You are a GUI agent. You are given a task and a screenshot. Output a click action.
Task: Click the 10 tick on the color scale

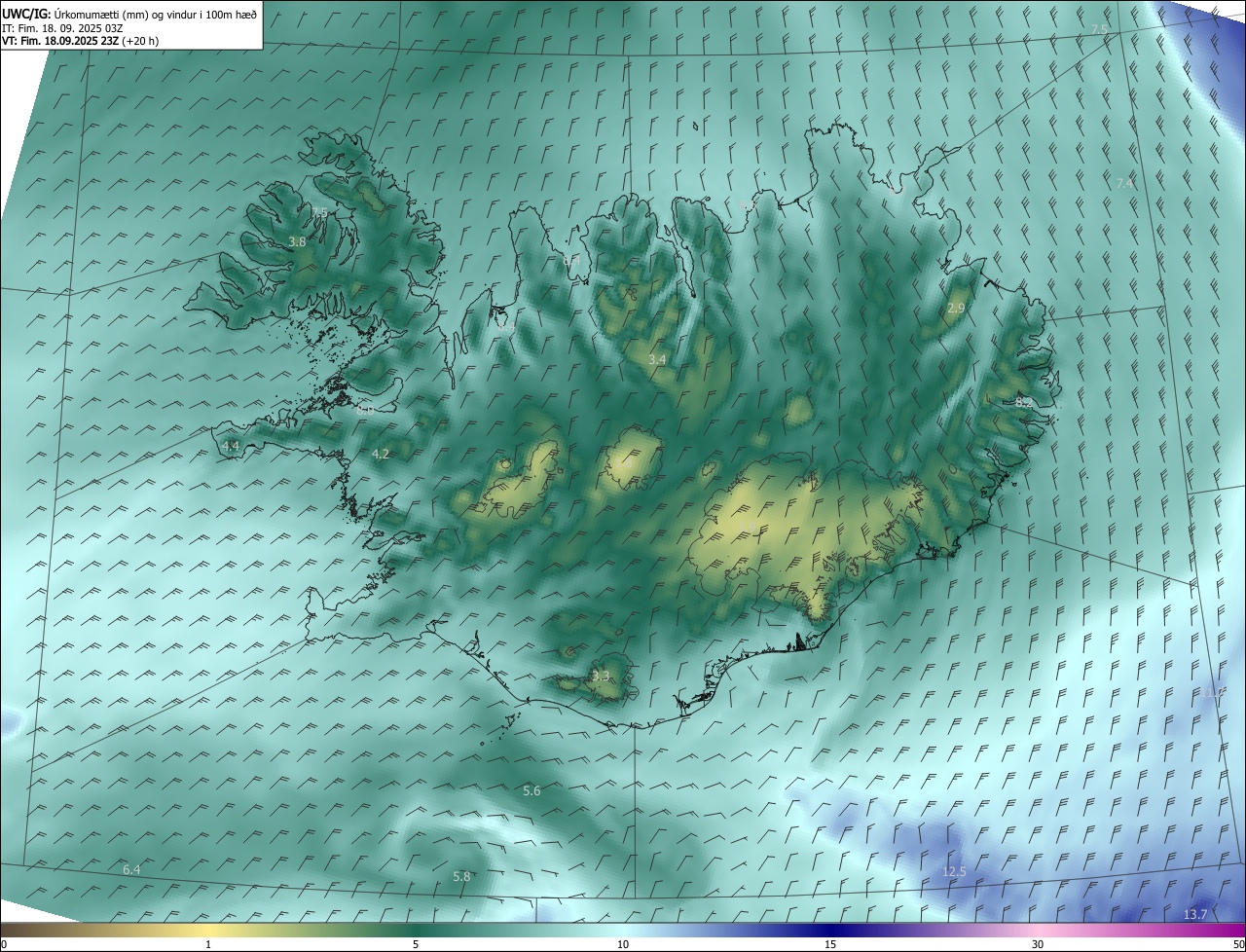click(x=623, y=944)
